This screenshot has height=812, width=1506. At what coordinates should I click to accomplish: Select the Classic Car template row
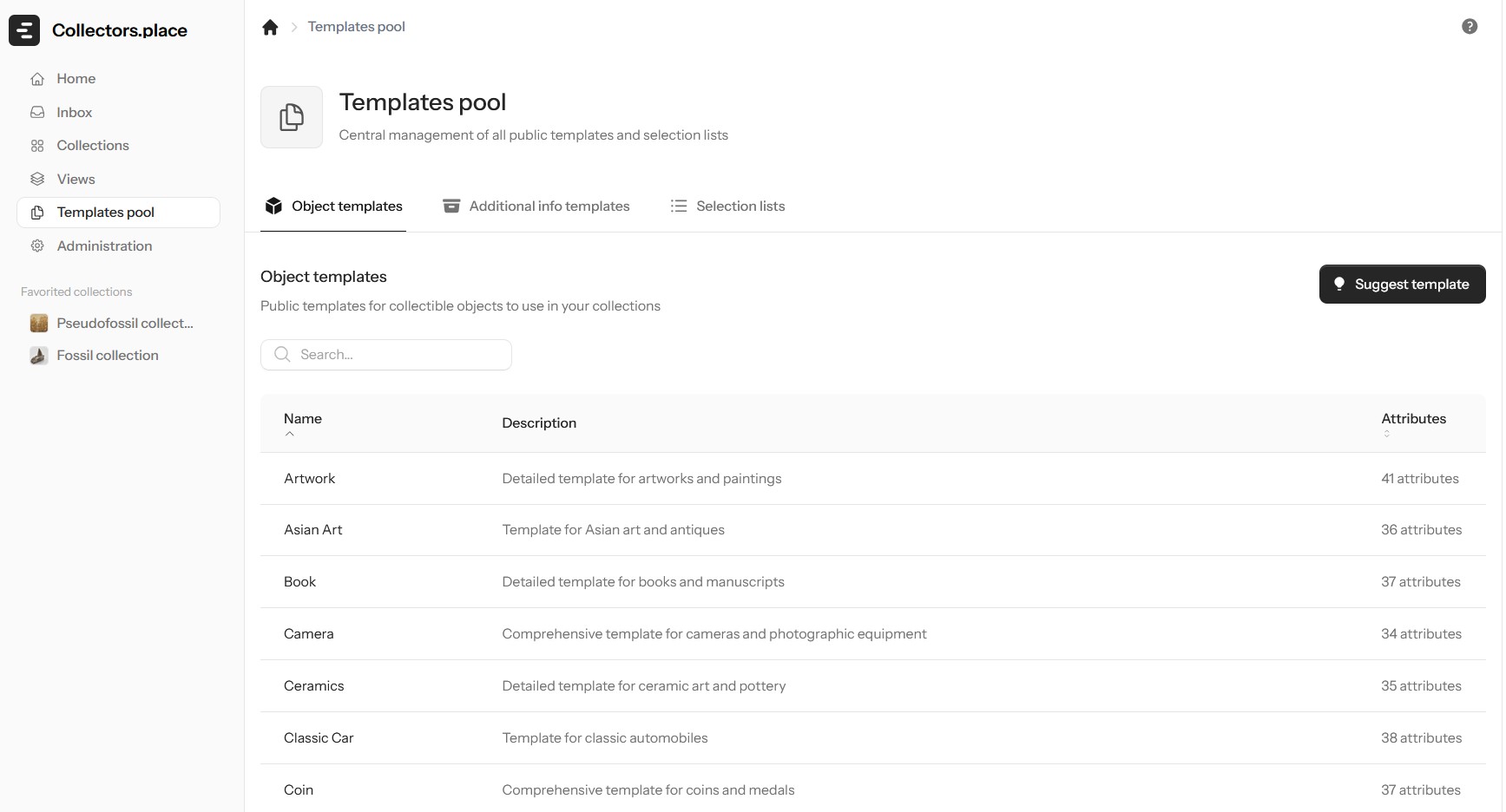[x=319, y=738]
